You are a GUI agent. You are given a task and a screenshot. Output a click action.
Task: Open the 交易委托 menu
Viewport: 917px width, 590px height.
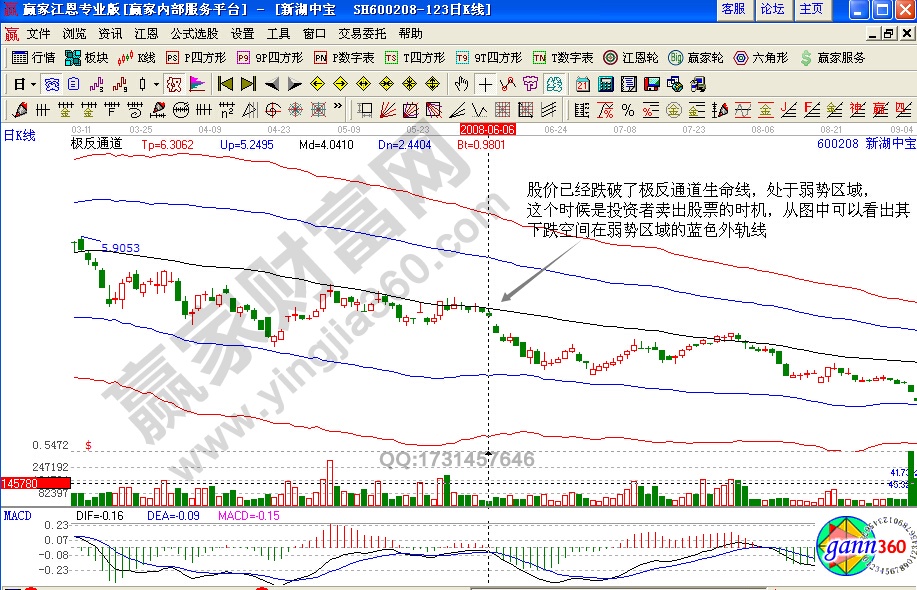click(x=360, y=33)
